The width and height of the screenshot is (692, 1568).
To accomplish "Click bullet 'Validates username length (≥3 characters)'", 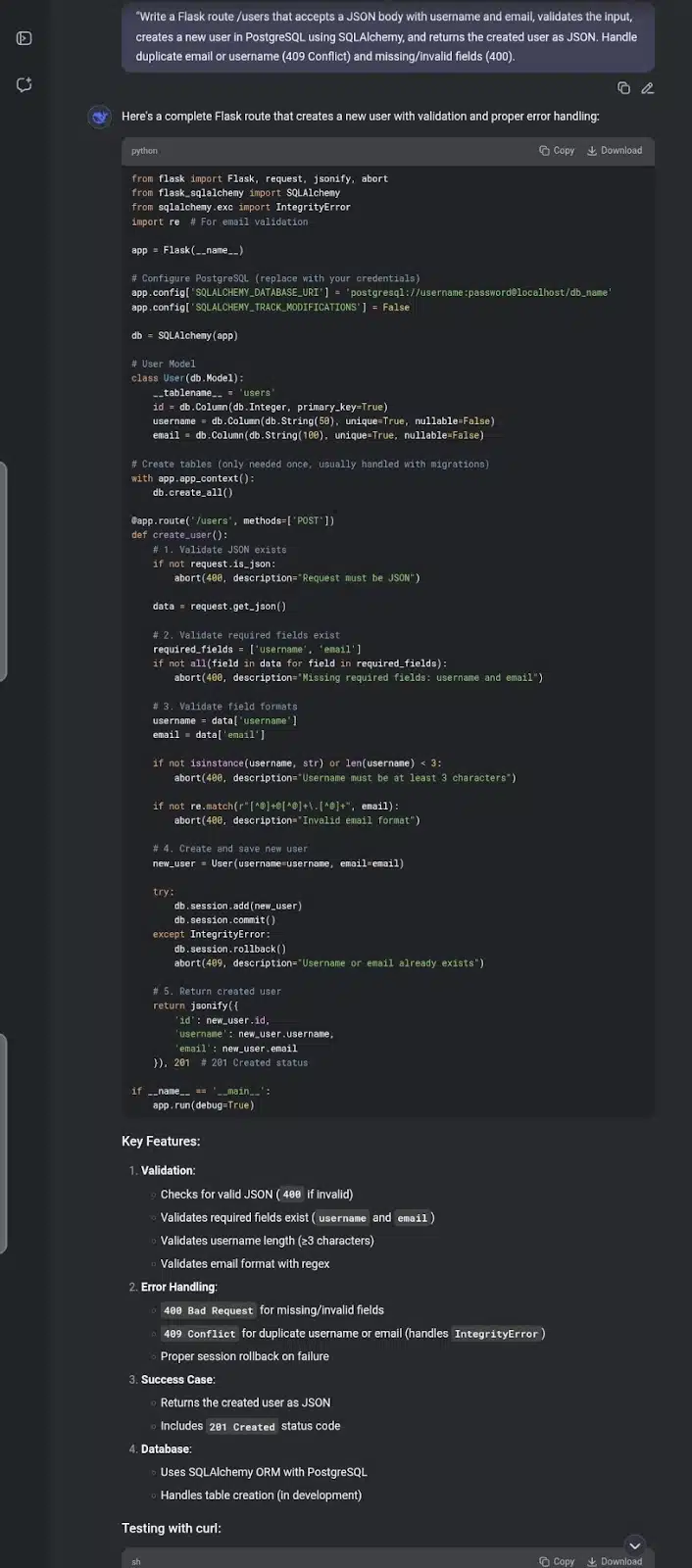I will click(x=267, y=1241).
